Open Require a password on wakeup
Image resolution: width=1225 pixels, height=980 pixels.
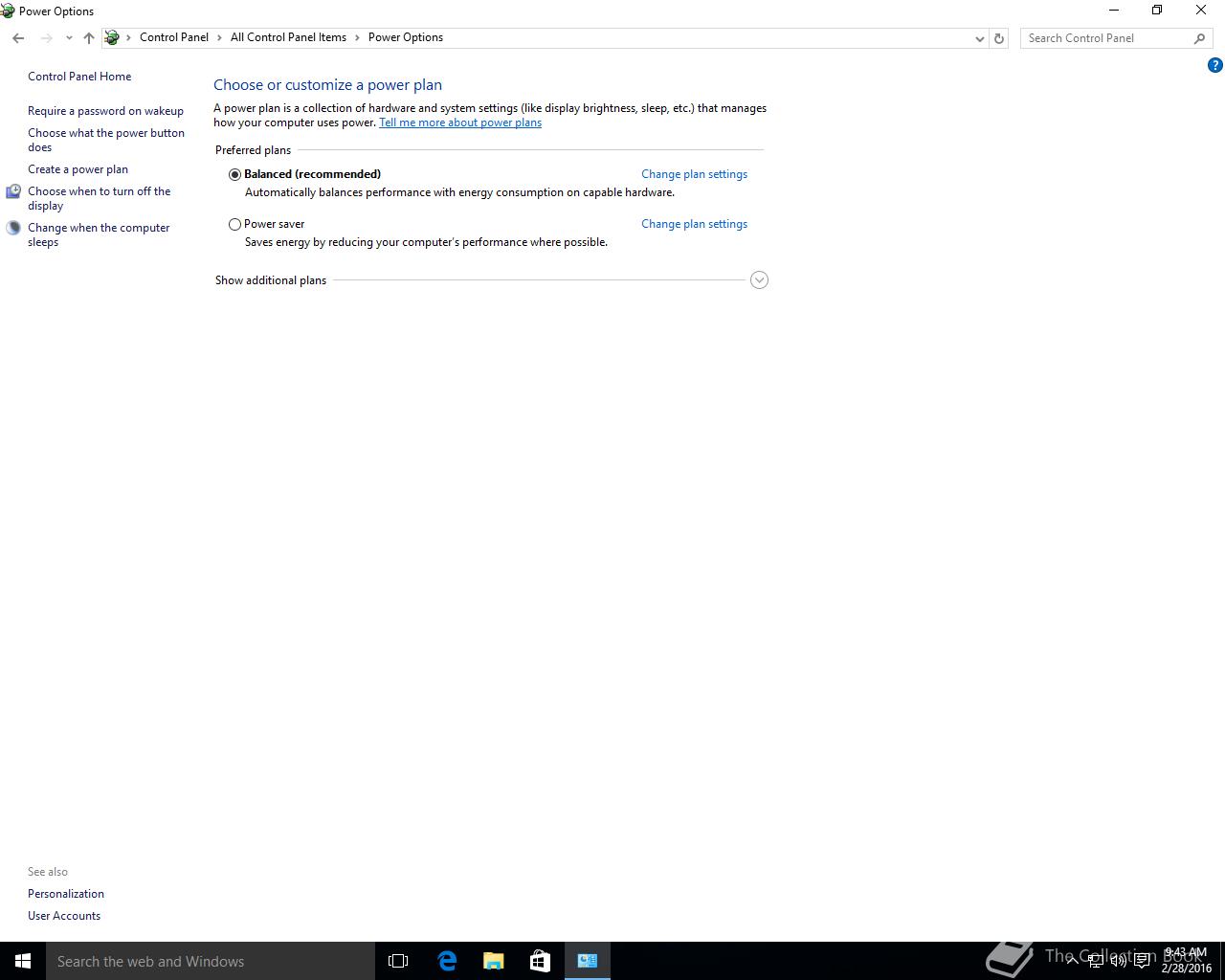pos(105,111)
